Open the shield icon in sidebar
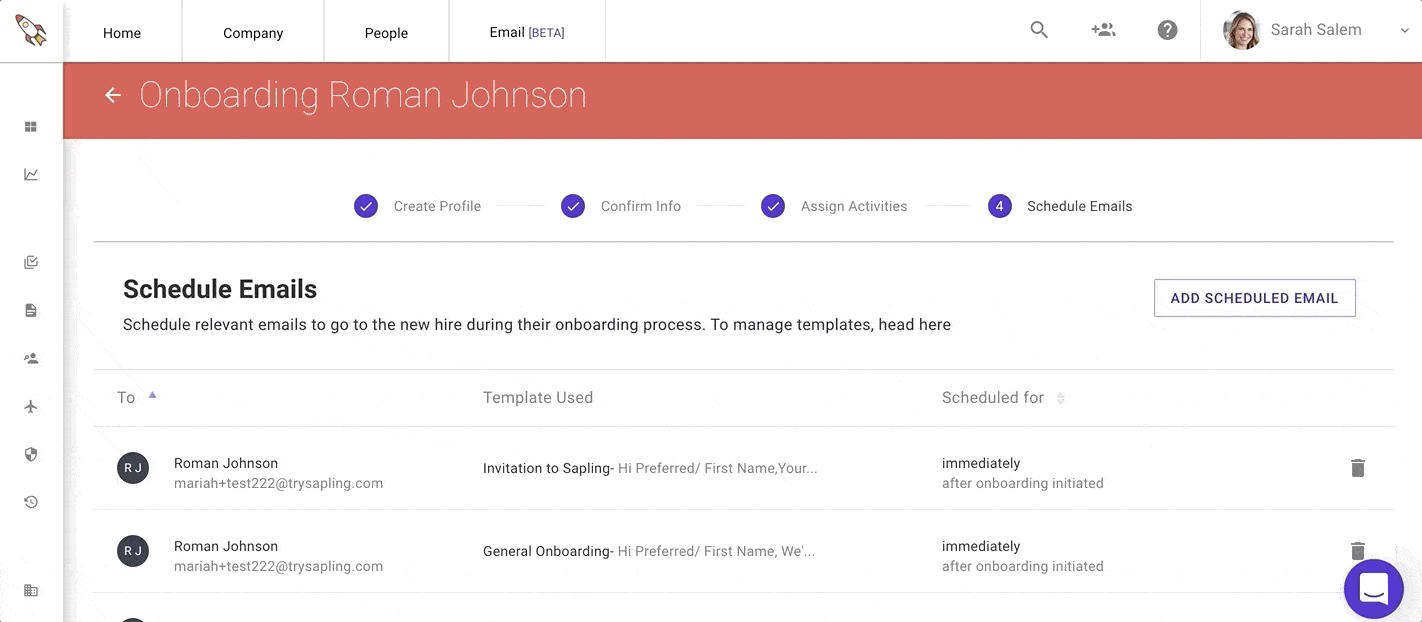The image size is (1422, 622). pyautogui.click(x=31, y=454)
